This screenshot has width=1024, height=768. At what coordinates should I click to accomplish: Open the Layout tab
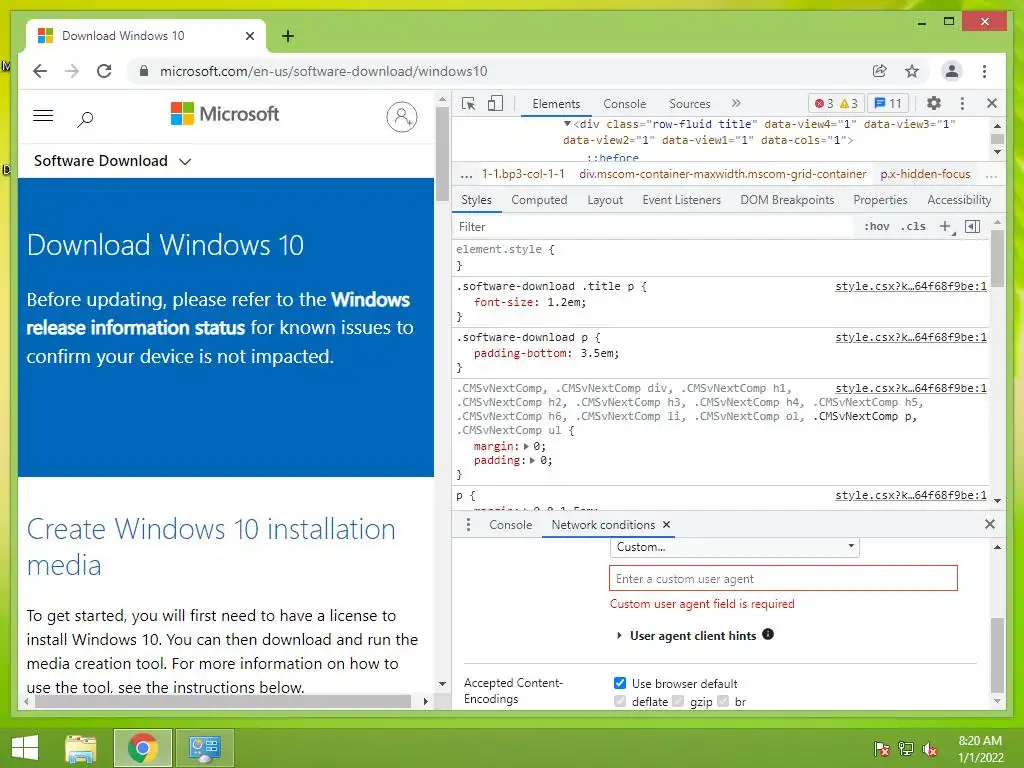click(x=605, y=200)
